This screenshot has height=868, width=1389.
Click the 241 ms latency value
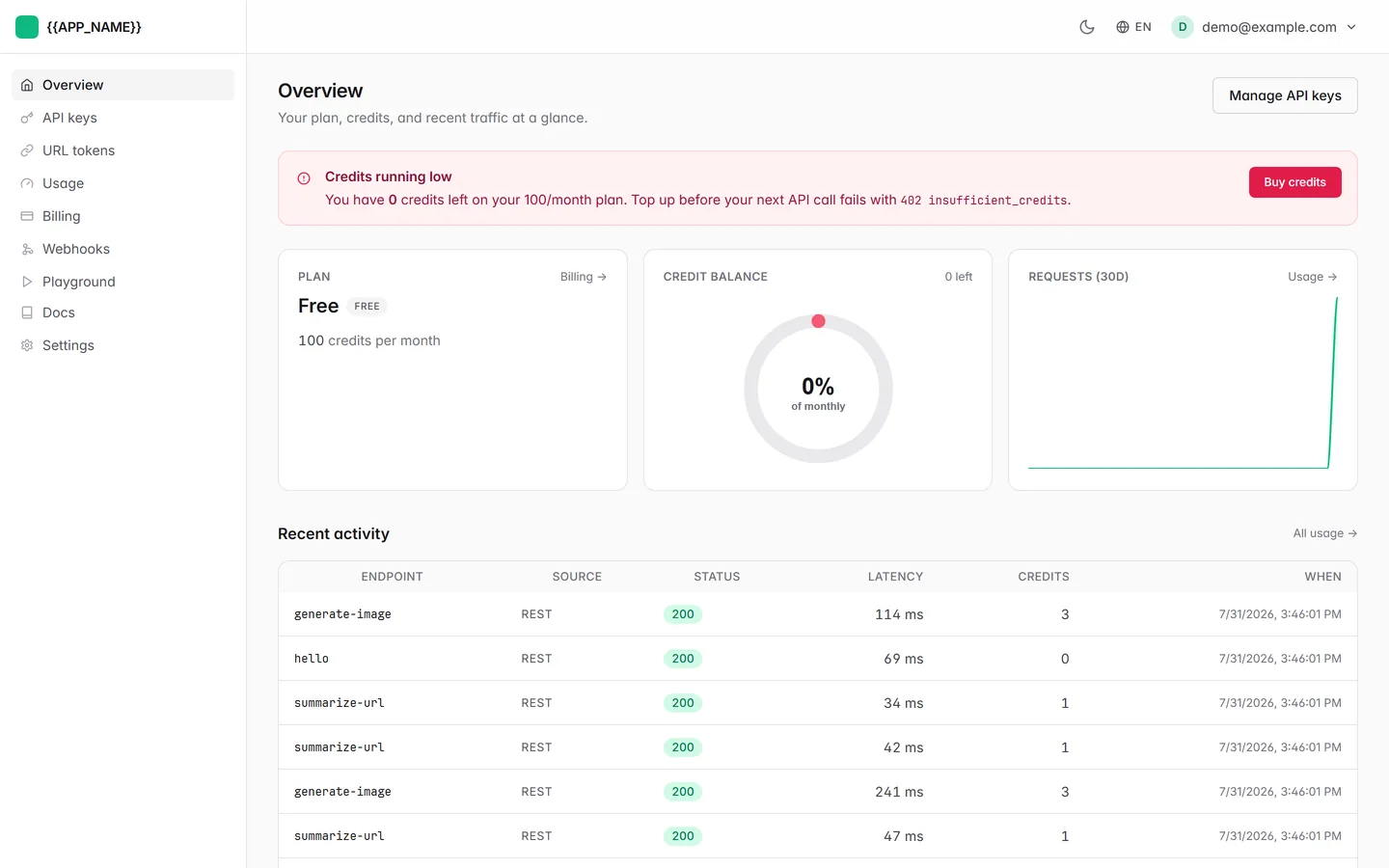coord(899,792)
